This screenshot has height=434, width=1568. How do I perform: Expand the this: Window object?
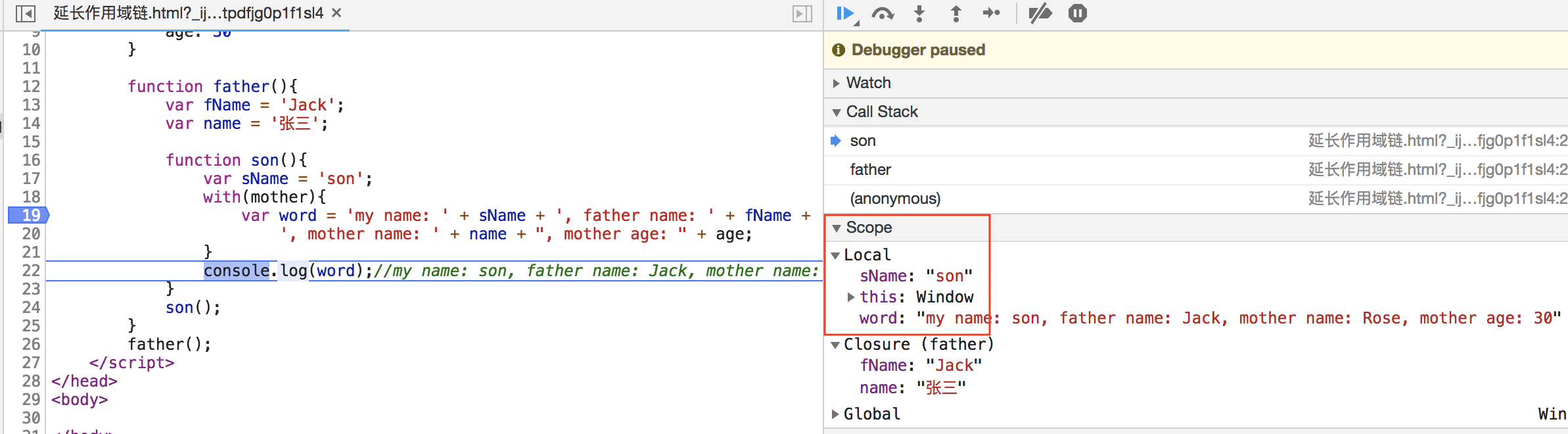850,297
